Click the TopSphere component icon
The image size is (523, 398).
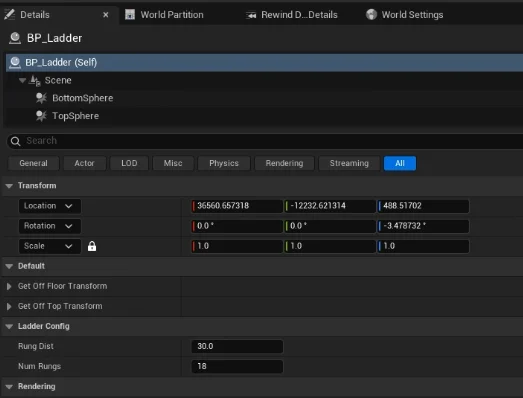click(x=41, y=116)
